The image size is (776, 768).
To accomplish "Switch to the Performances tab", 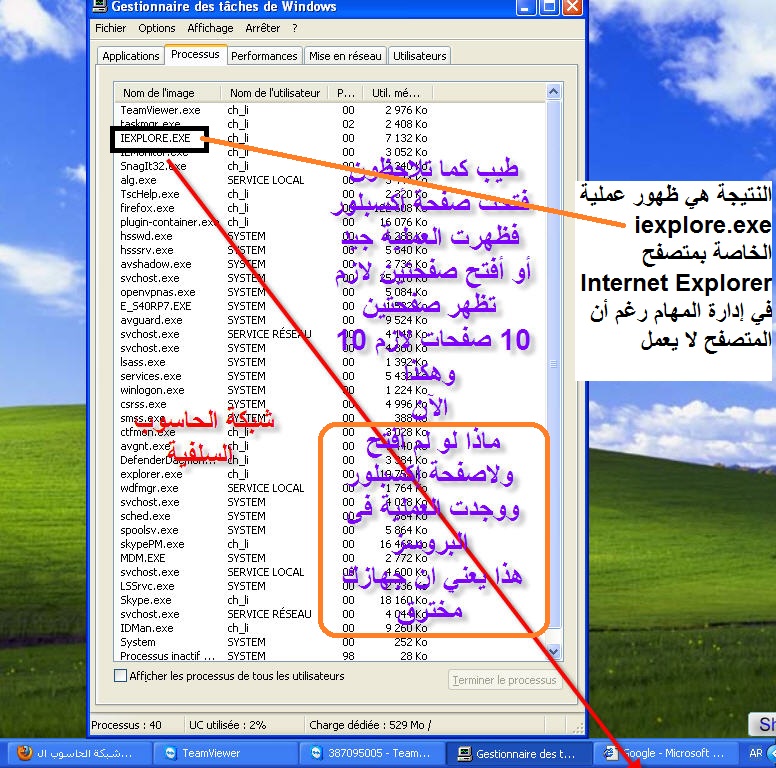I will [x=265, y=56].
